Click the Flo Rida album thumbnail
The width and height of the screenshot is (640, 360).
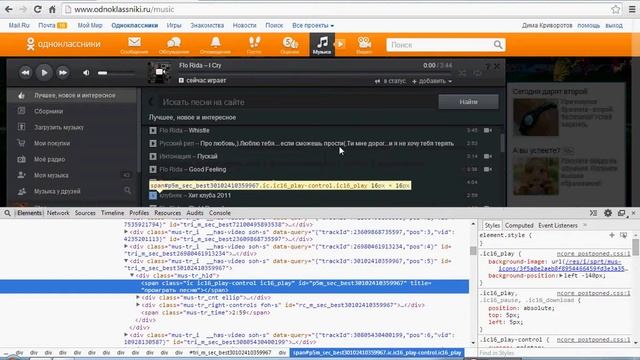[x=160, y=73]
